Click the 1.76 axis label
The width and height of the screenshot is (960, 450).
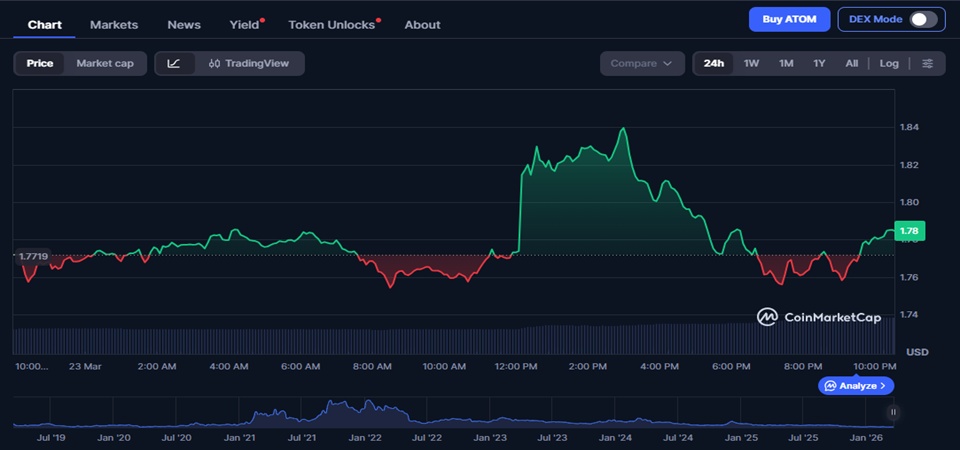[909, 278]
